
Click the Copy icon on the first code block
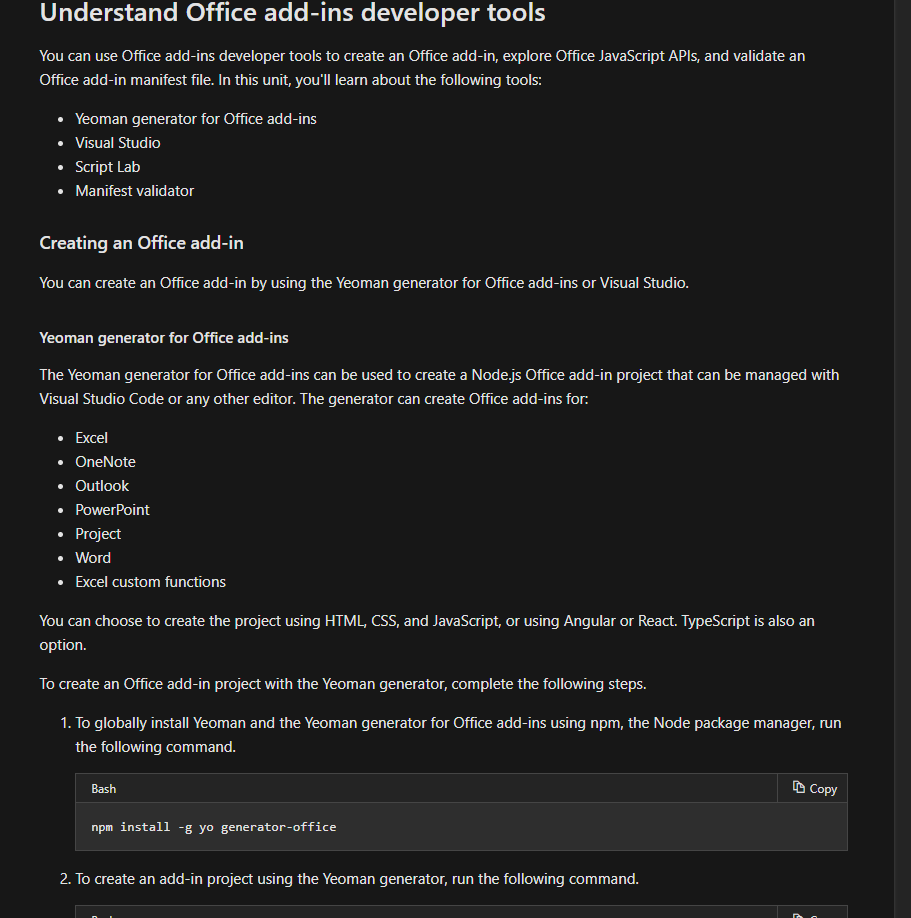tap(812, 788)
